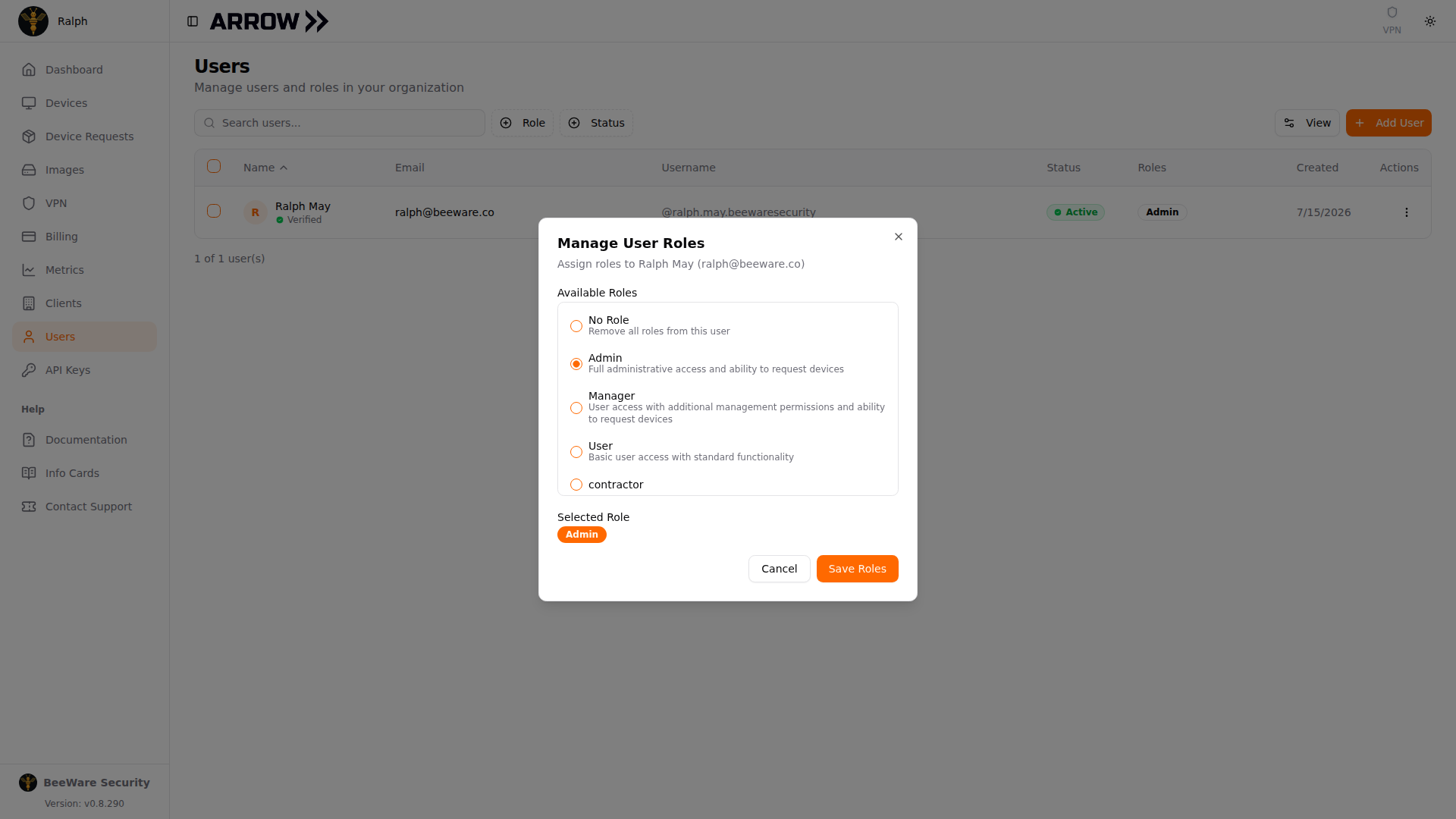1456x819 pixels.
Task: Open the Role filter dropdown
Action: 522,123
